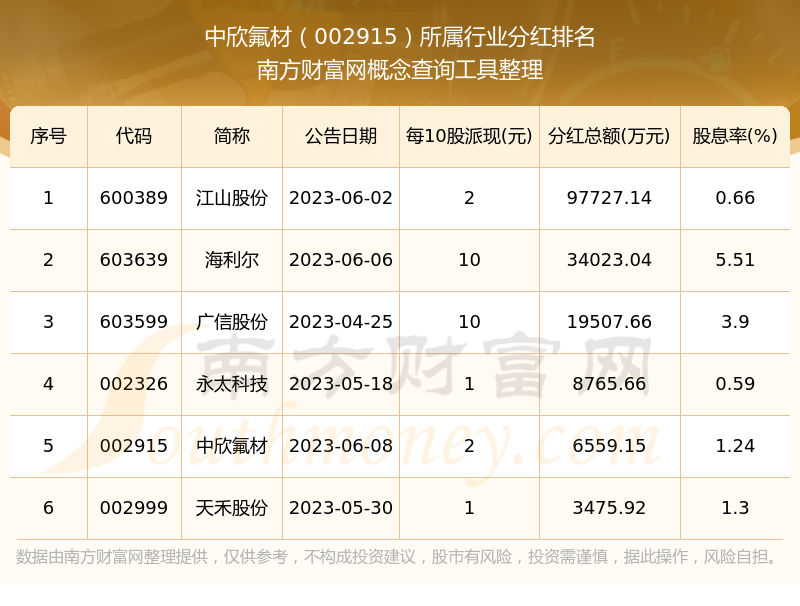Click dividend total 8765.66

(x=609, y=384)
